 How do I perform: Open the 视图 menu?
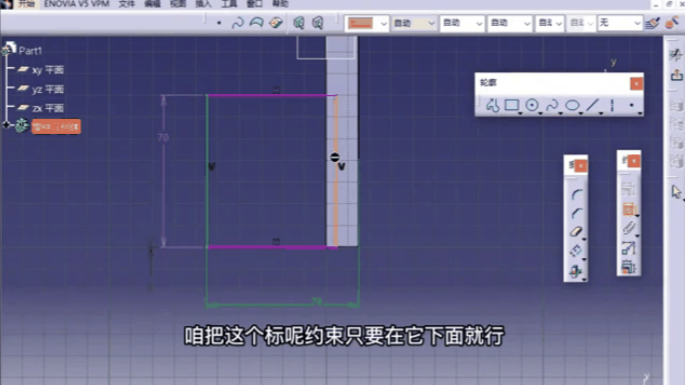pos(178,4)
